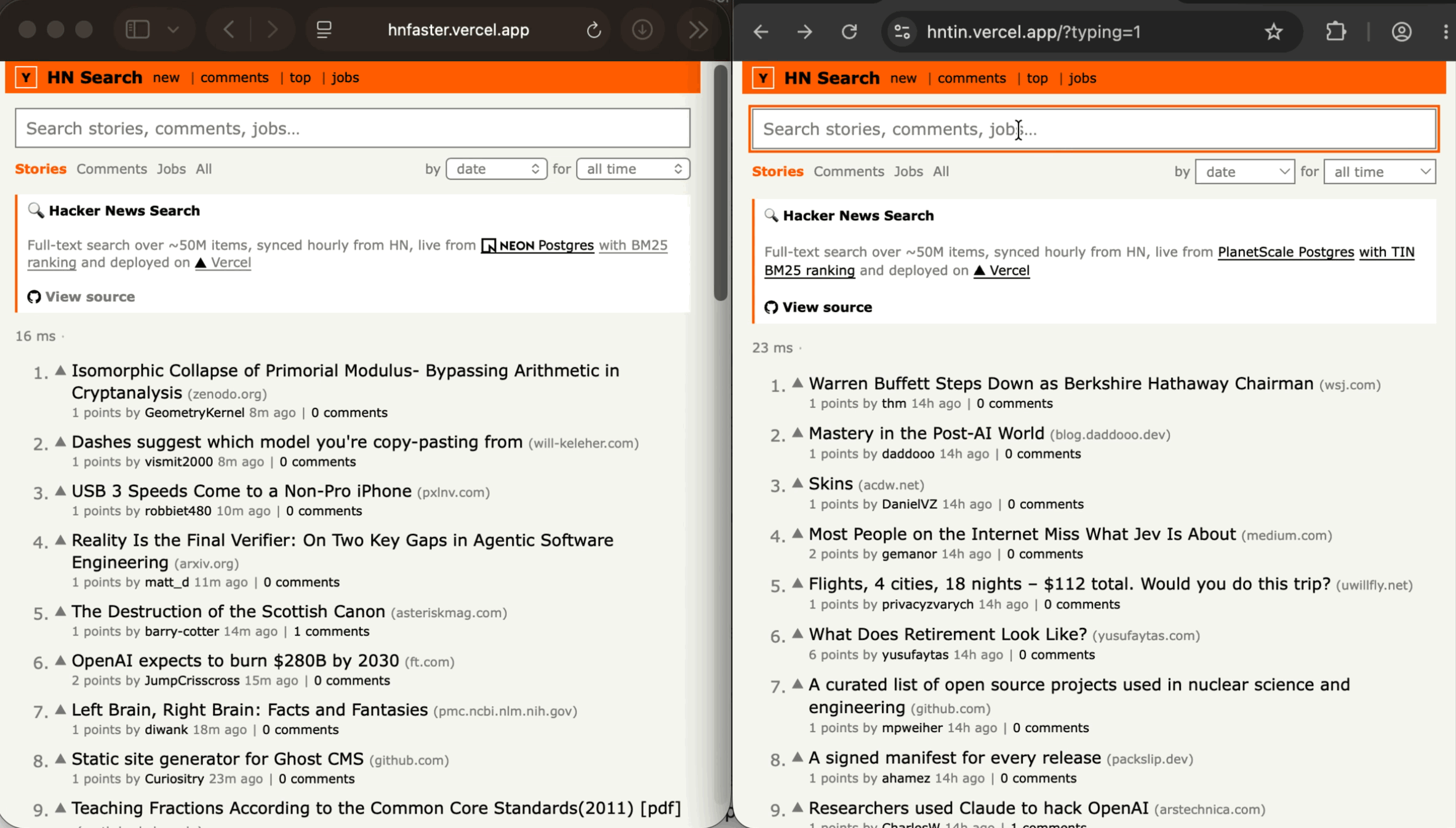Switch to Comments tab in left window
Image resolution: width=1456 pixels, height=828 pixels.
click(x=111, y=169)
